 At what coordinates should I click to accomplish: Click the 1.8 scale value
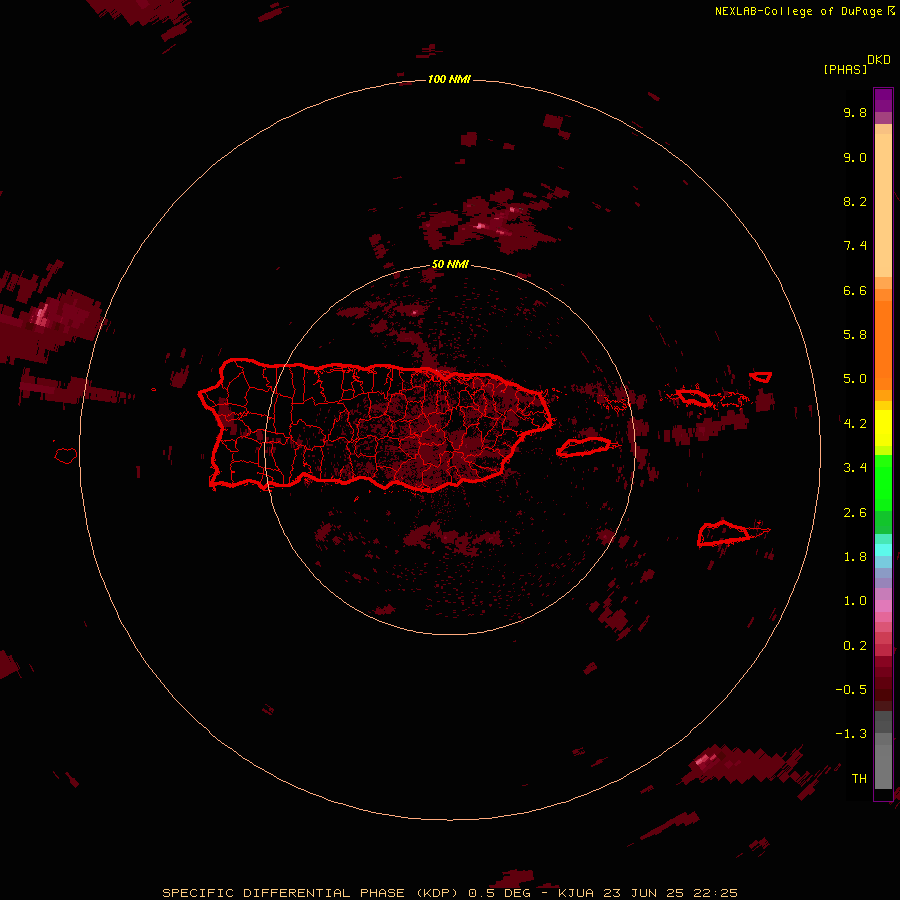point(855,557)
